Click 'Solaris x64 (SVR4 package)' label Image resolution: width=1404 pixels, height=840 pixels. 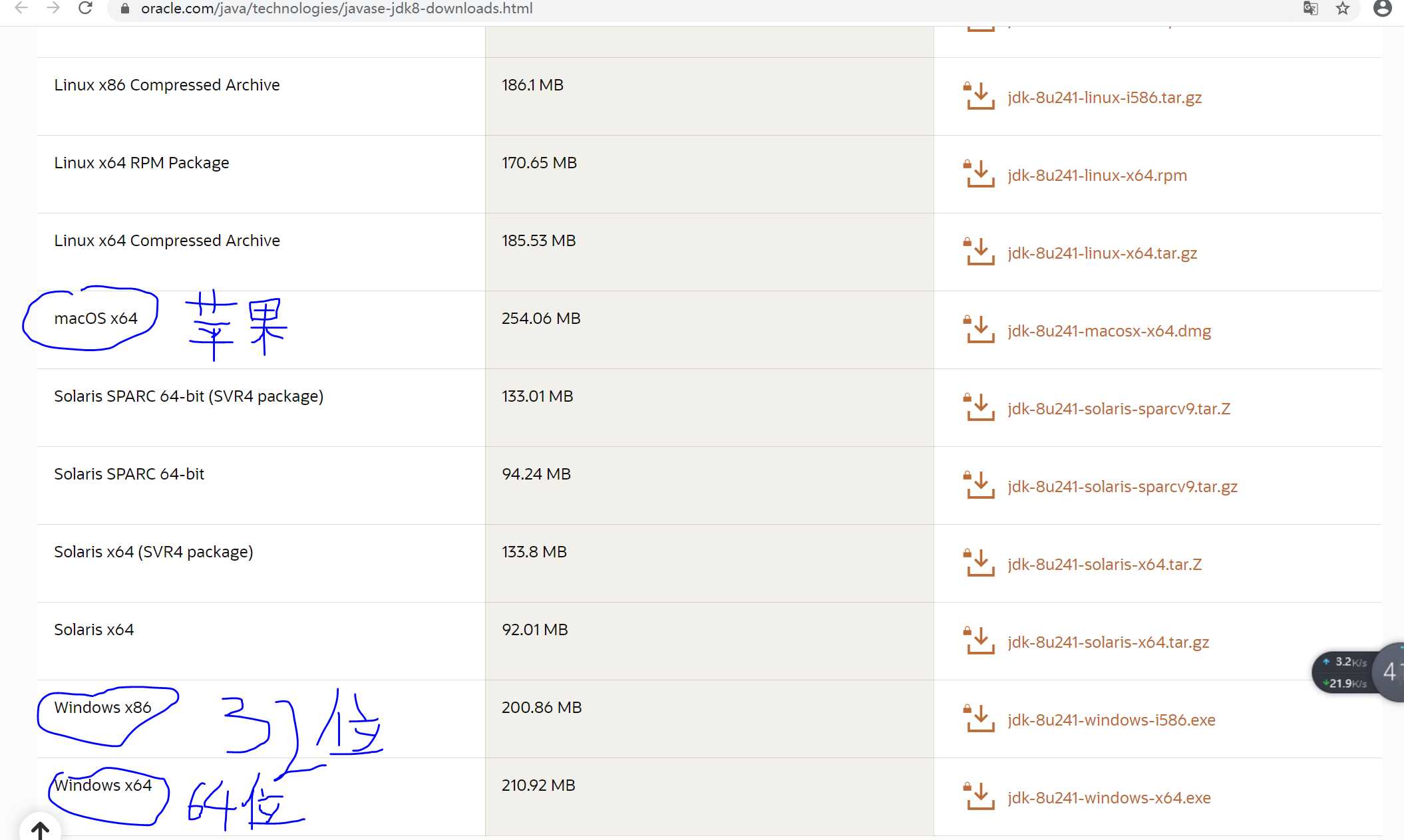click(x=154, y=552)
